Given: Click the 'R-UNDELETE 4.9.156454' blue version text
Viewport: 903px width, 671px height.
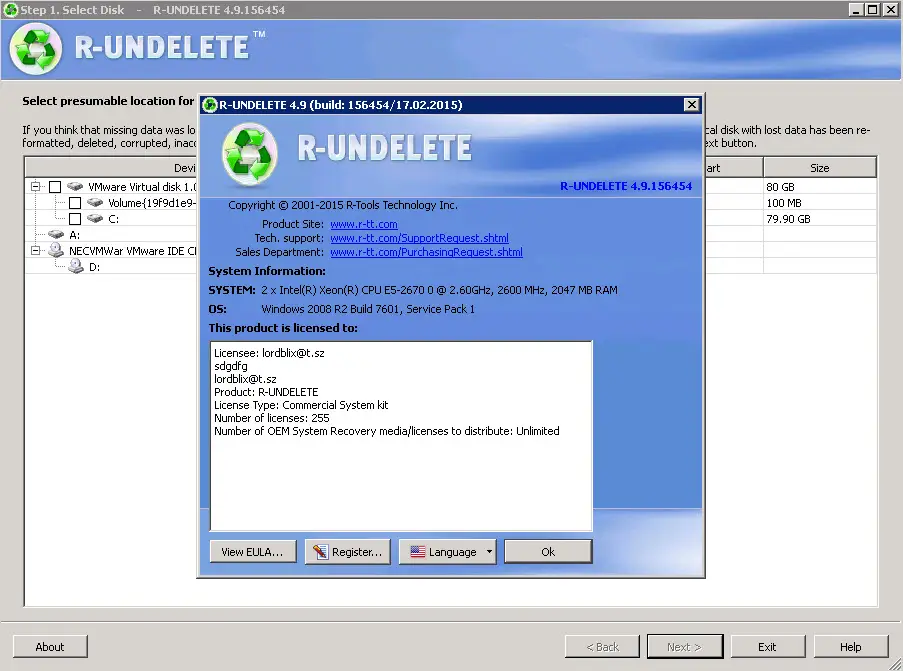Looking at the screenshot, I should click(626, 186).
